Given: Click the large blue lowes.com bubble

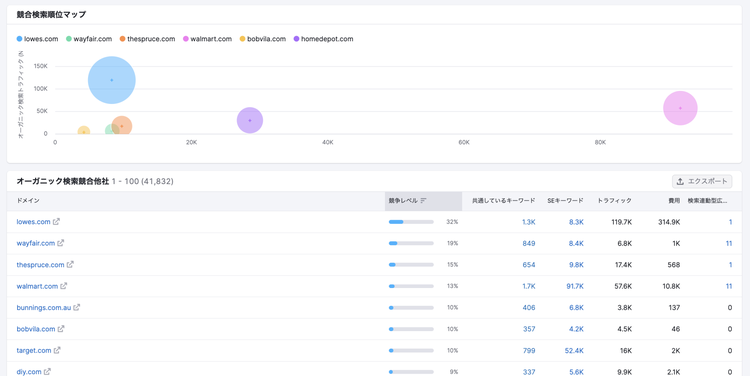Looking at the screenshot, I should (111, 80).
